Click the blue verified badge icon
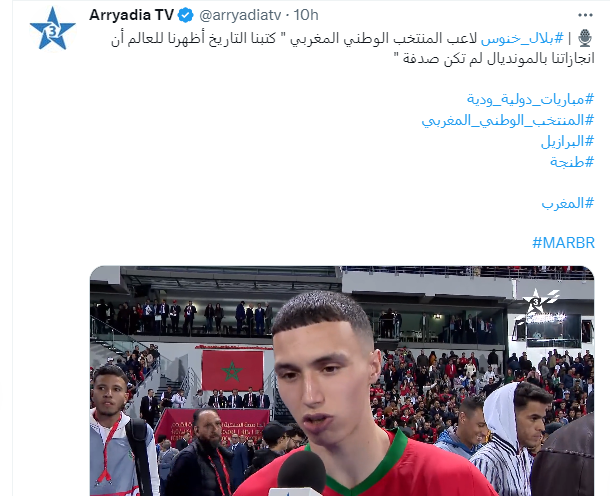This screenshot has height=496, width=610. click(186, 16)
